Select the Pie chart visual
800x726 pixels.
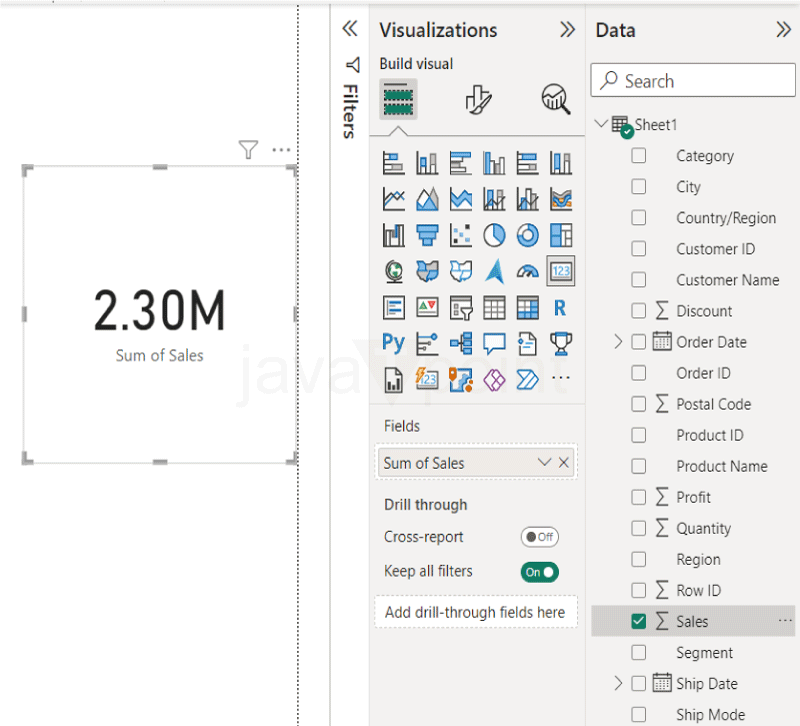494,235
